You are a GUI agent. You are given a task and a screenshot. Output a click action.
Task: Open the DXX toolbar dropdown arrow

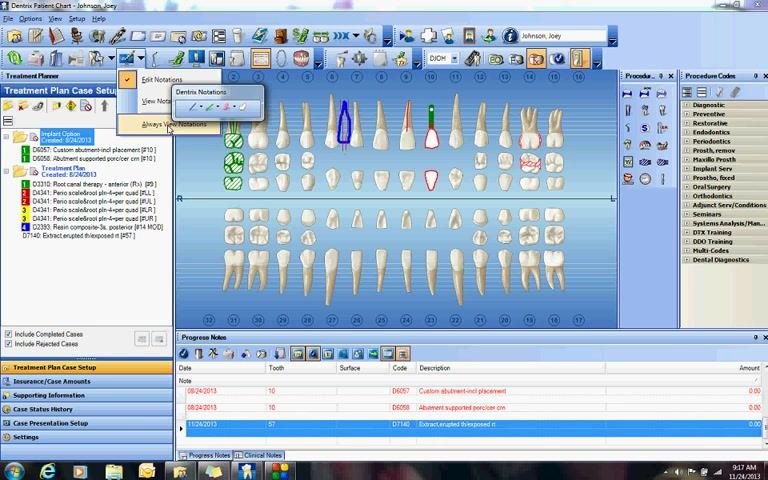pyautogui.click(x=356, y=36)
